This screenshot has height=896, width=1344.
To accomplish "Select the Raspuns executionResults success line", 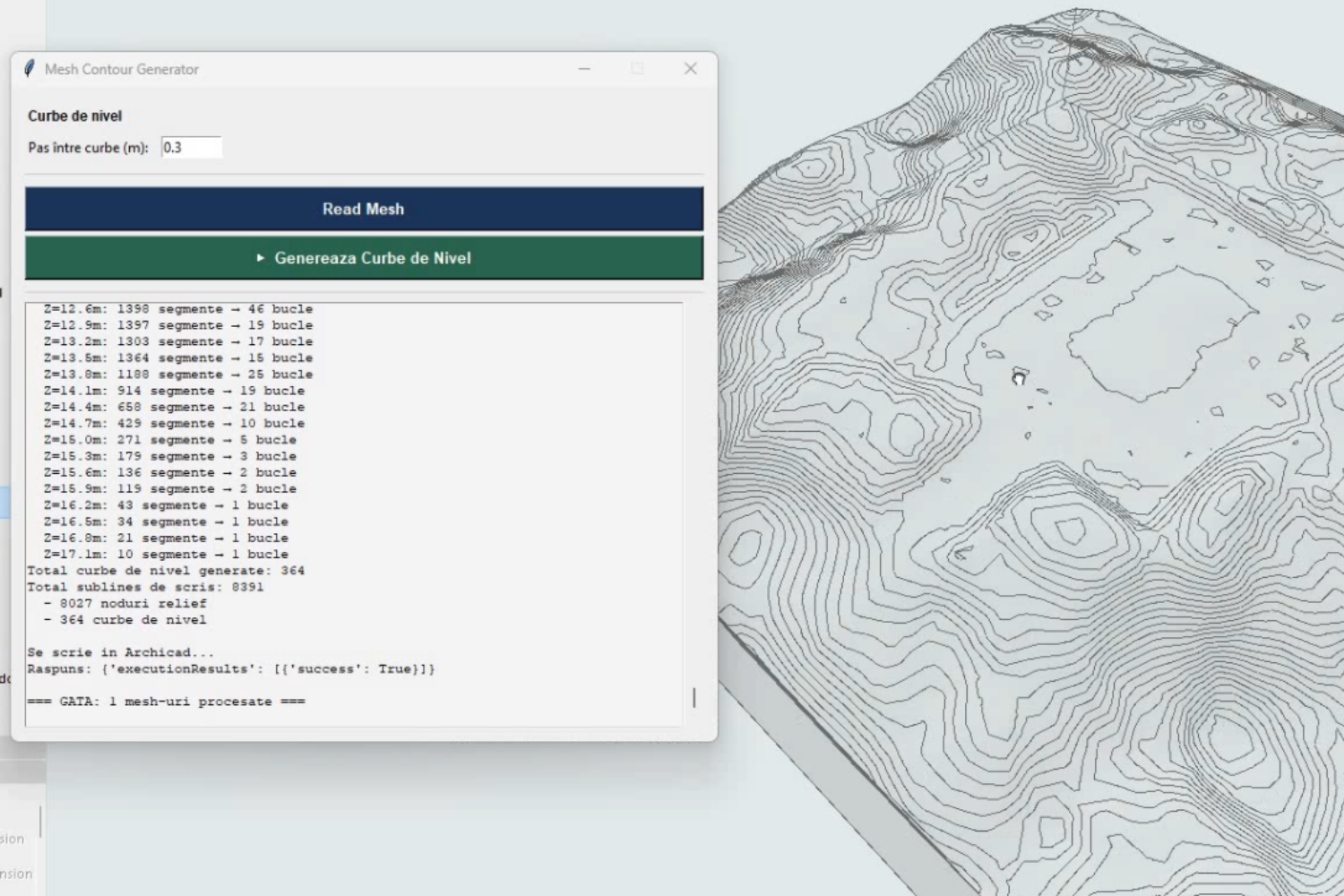I will pyautogui.click(x=231, y=669).
